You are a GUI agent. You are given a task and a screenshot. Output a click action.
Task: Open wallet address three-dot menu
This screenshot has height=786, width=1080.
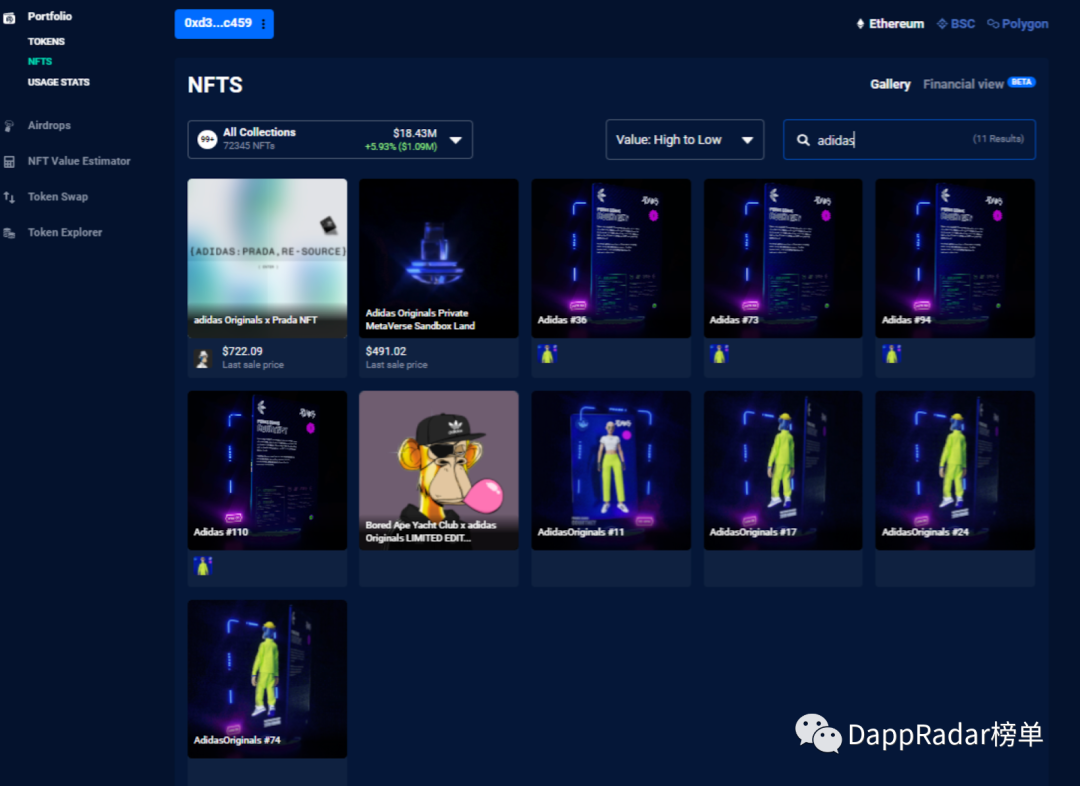click(x=264, y=24)
